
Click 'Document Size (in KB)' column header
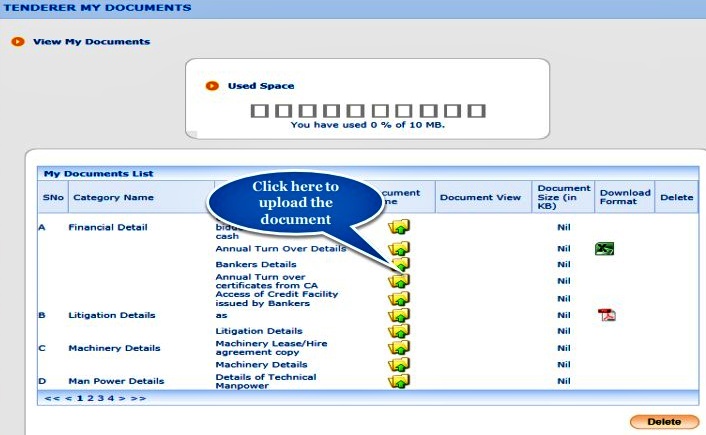pyautogui.click(x=564, y=197)
